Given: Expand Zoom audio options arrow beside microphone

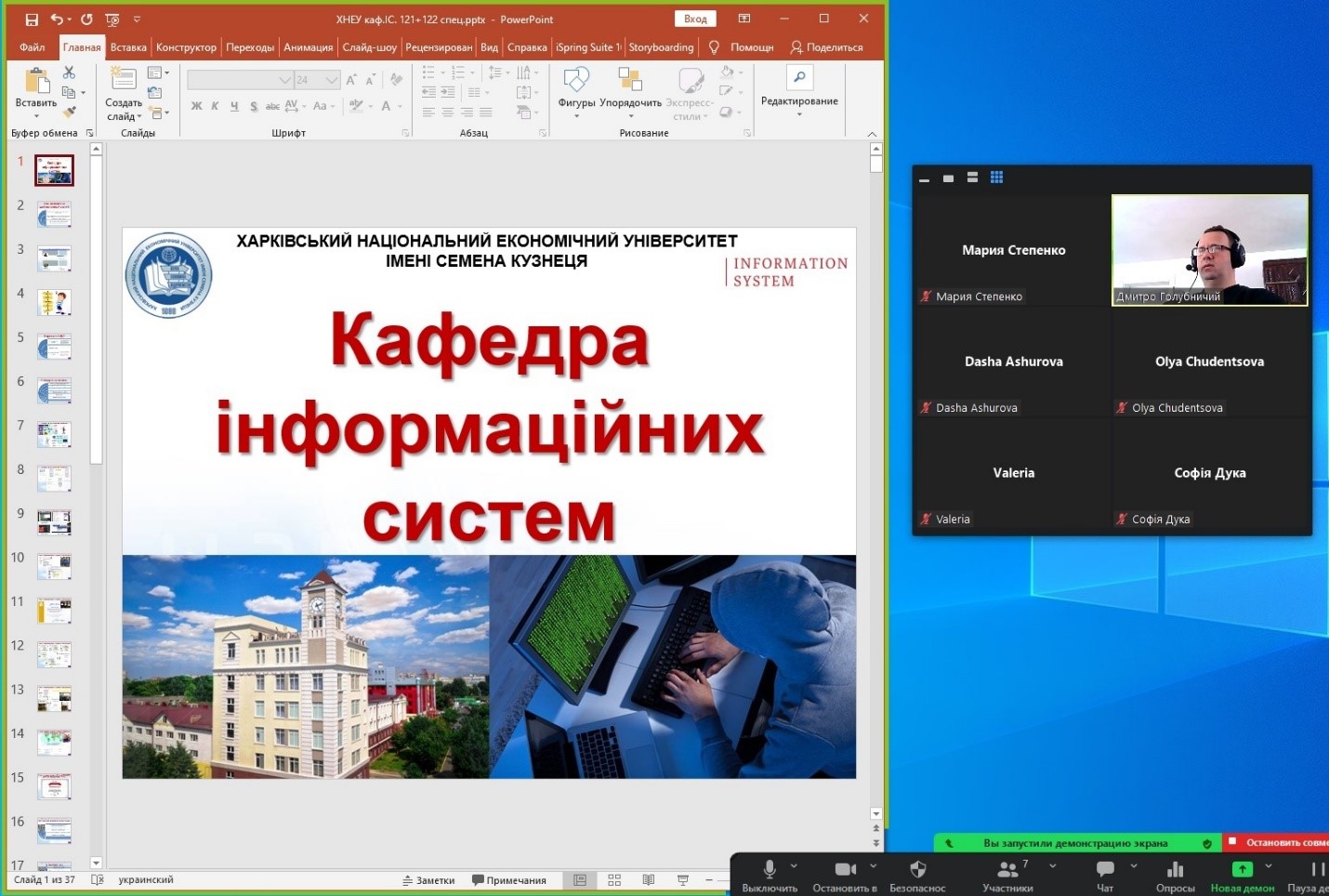Looking at the screenshot, I should coord(794,865).
